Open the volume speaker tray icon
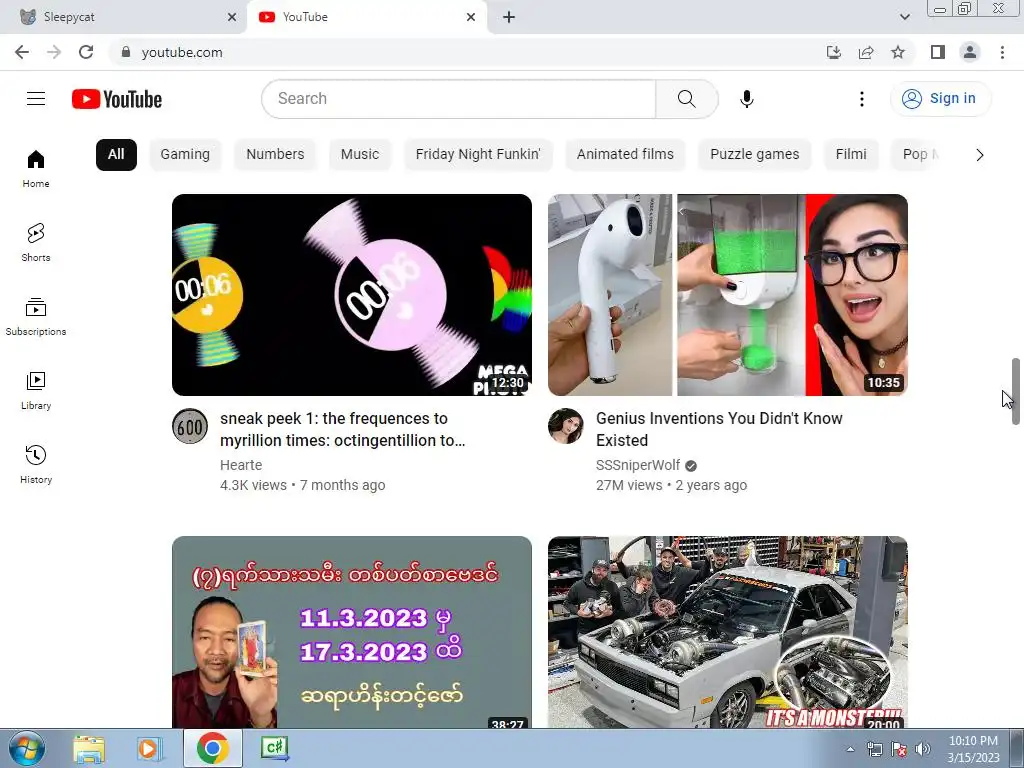The image size is (1024, 768). point(923,749)
